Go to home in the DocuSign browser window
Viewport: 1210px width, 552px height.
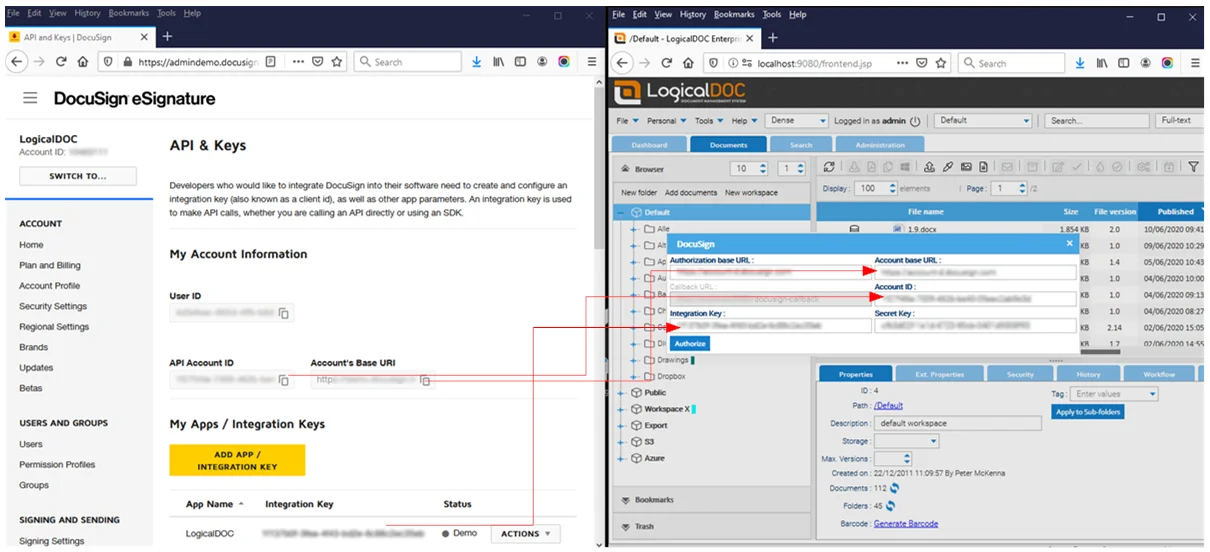point(85,61)
